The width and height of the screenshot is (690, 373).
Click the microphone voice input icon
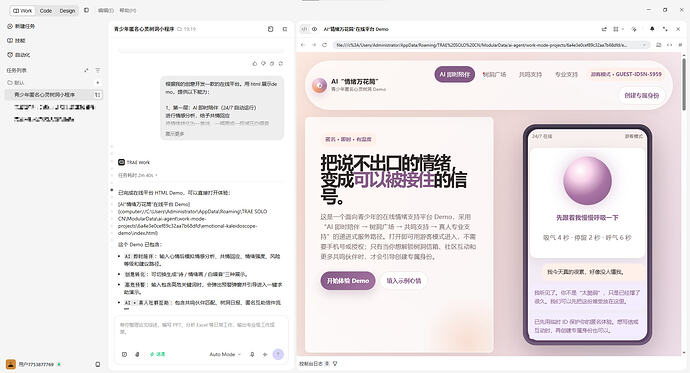point(252,354)
